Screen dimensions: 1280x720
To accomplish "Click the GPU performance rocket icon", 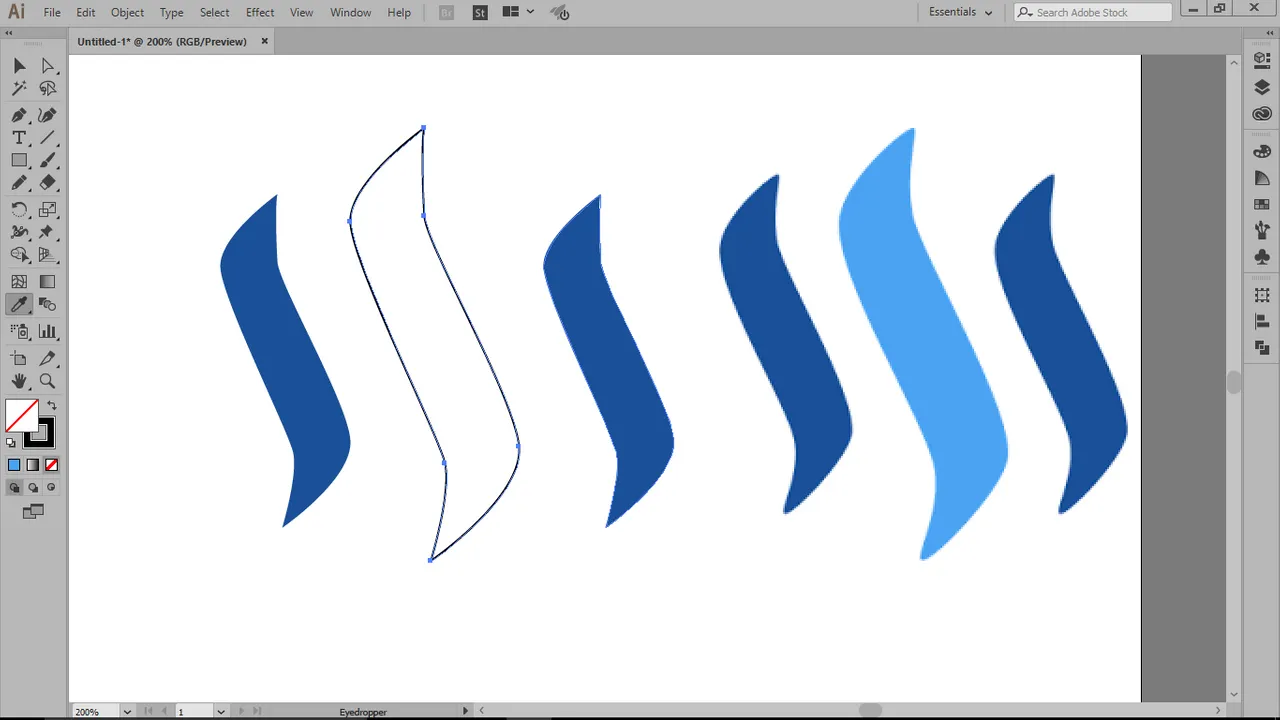I will click(x=559, y=12).
